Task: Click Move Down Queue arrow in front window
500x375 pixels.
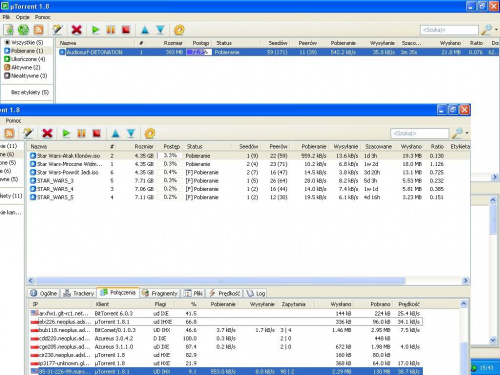Action: tap(131, 133)
